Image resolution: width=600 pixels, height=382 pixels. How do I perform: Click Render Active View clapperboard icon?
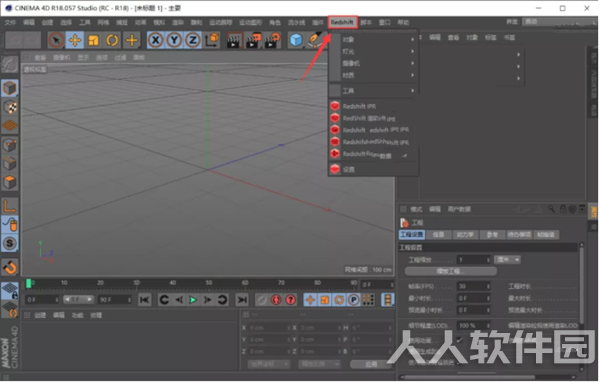pos(234,40)
